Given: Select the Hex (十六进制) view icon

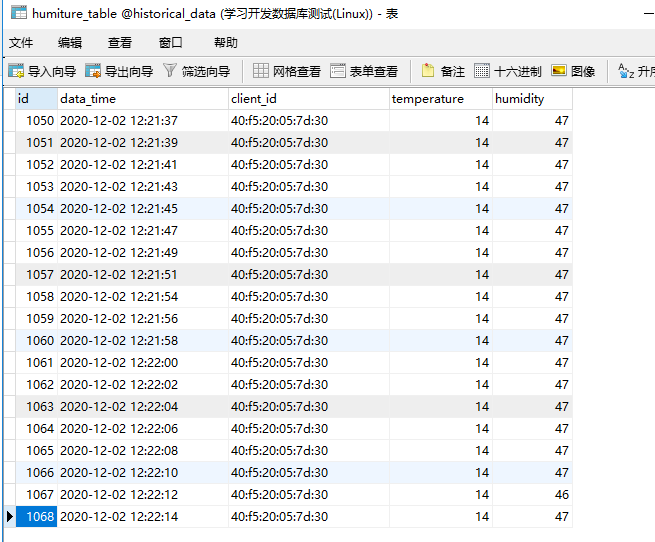Looking at the screenshot, I should click(482, 71).
